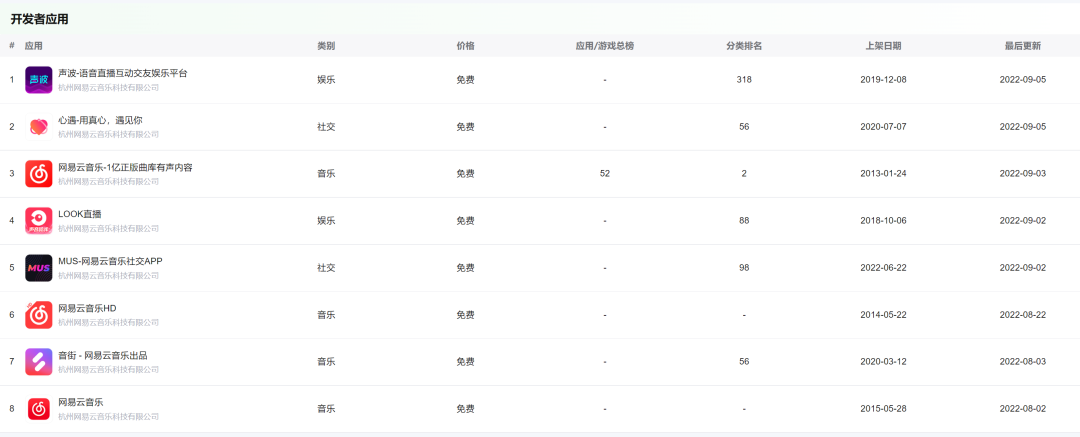Click last update 2022-08-02
Viewport: 1080px width, 437px height.
tap(1023, 409)
